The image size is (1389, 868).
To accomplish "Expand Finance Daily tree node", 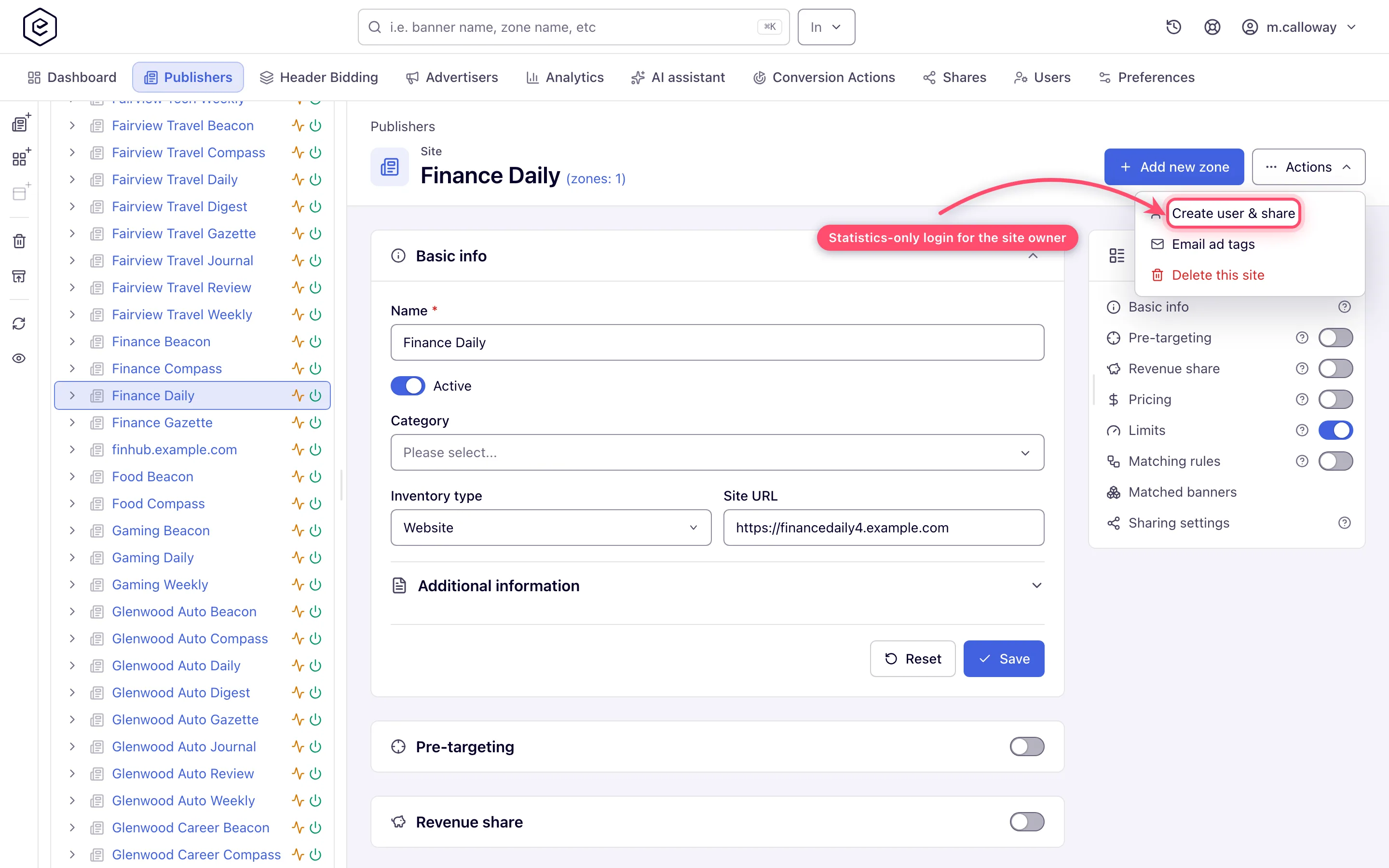I will click(72, 395).
